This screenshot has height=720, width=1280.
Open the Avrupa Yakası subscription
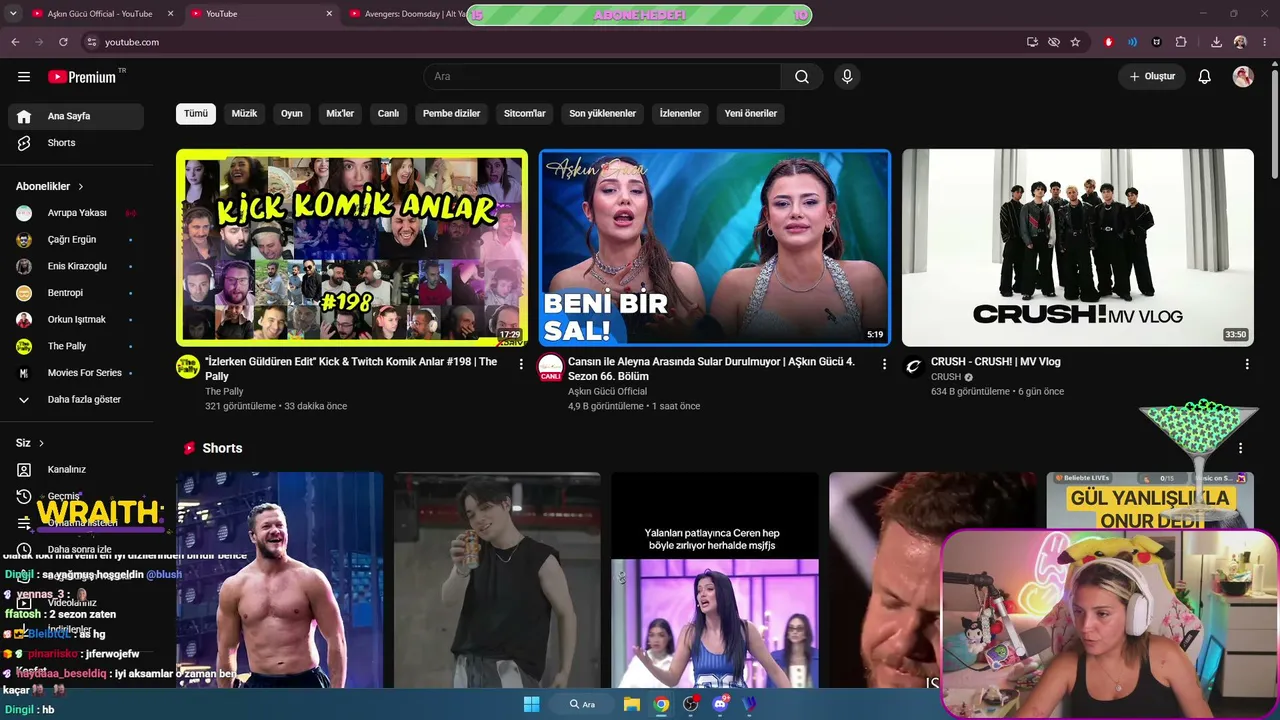76,213
